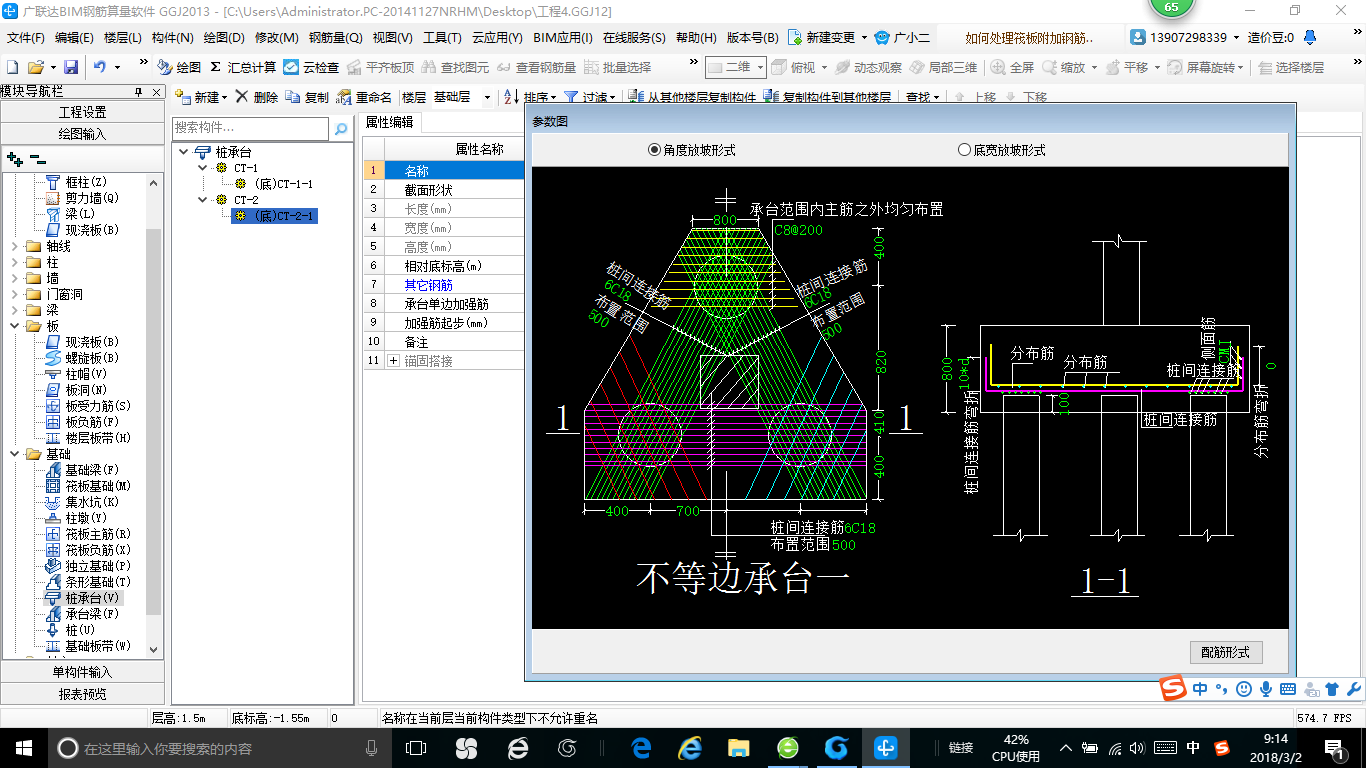Viewport: 1366px width, 768px height.
Task: Copy the component with 复制
Action: (307, 97)
